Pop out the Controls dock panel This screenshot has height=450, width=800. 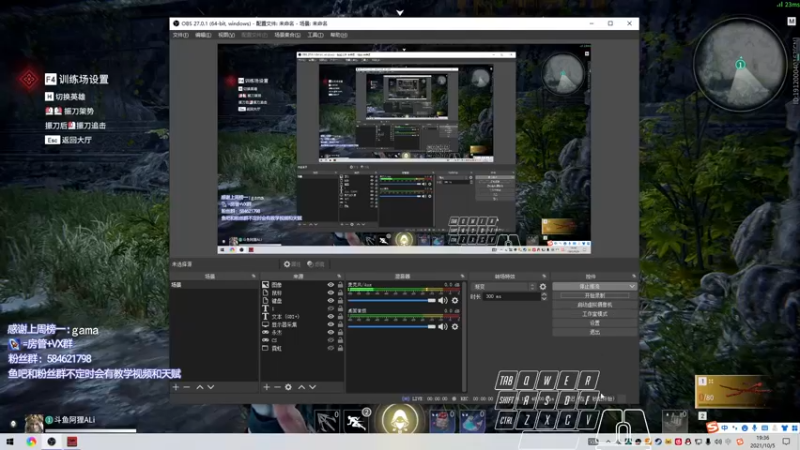[634, 276]
